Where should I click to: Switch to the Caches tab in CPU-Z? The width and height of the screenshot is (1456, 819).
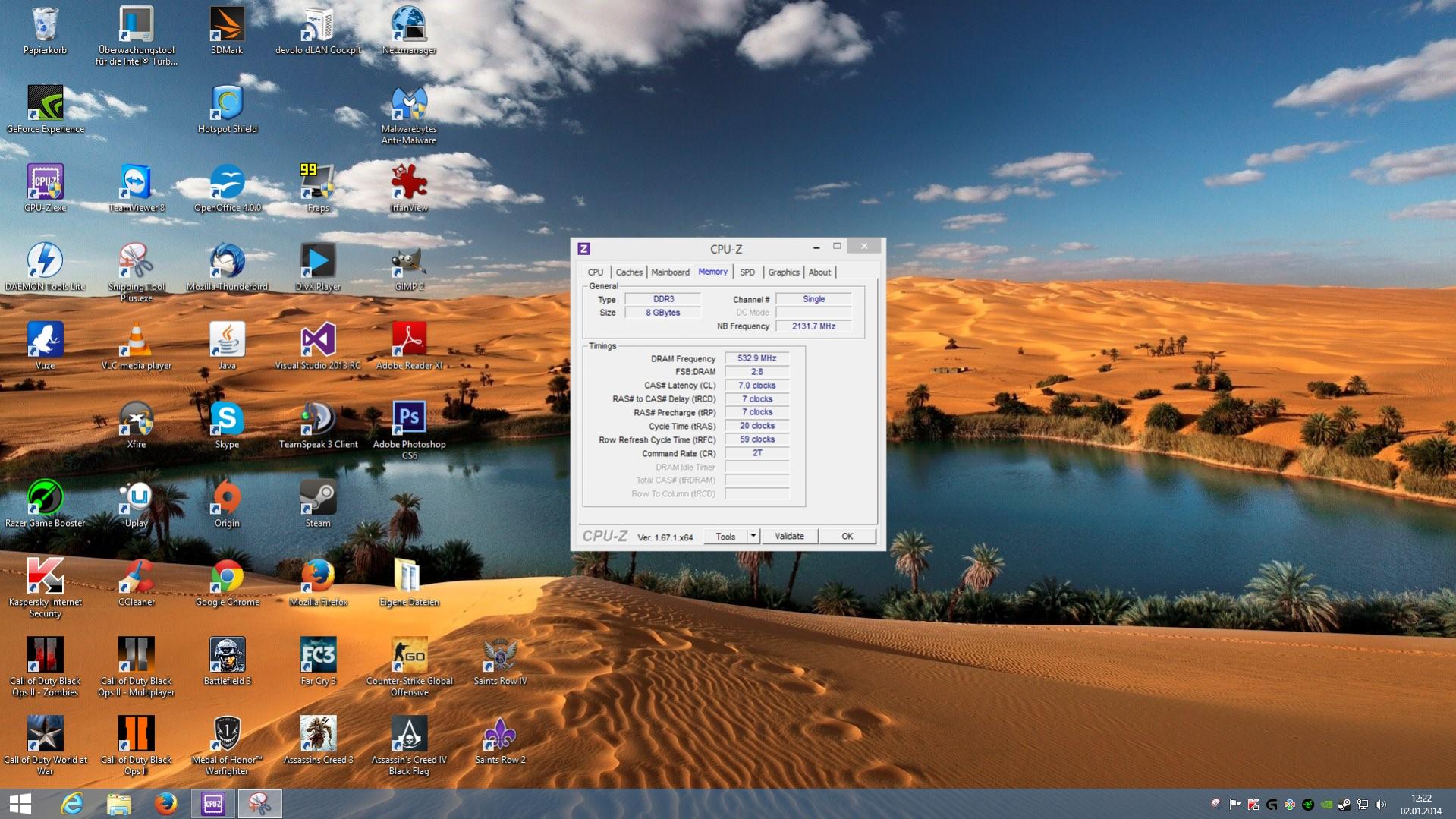pos(629,272)
